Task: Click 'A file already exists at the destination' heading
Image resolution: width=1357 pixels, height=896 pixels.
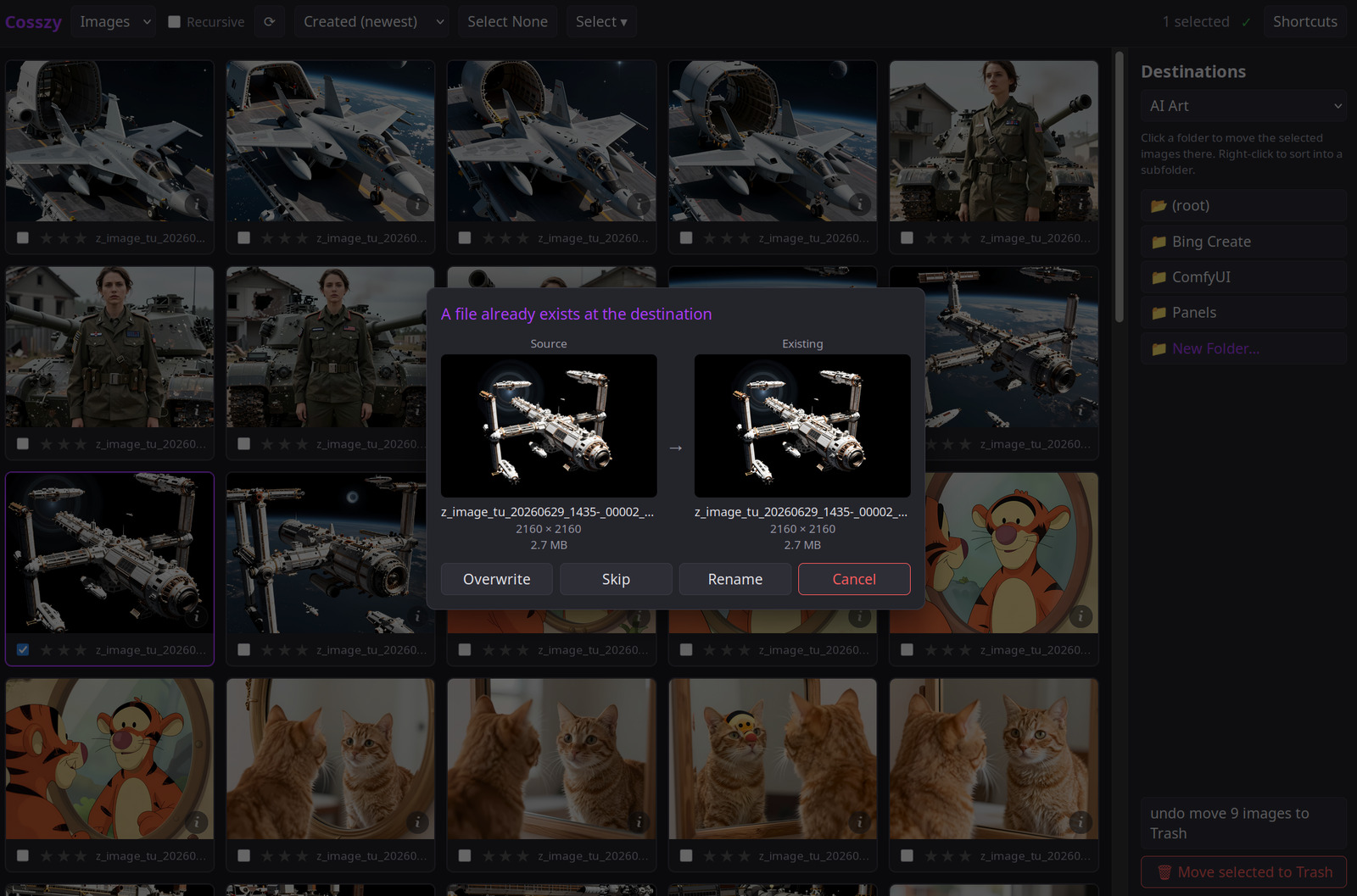Action: tap(577, 314)
